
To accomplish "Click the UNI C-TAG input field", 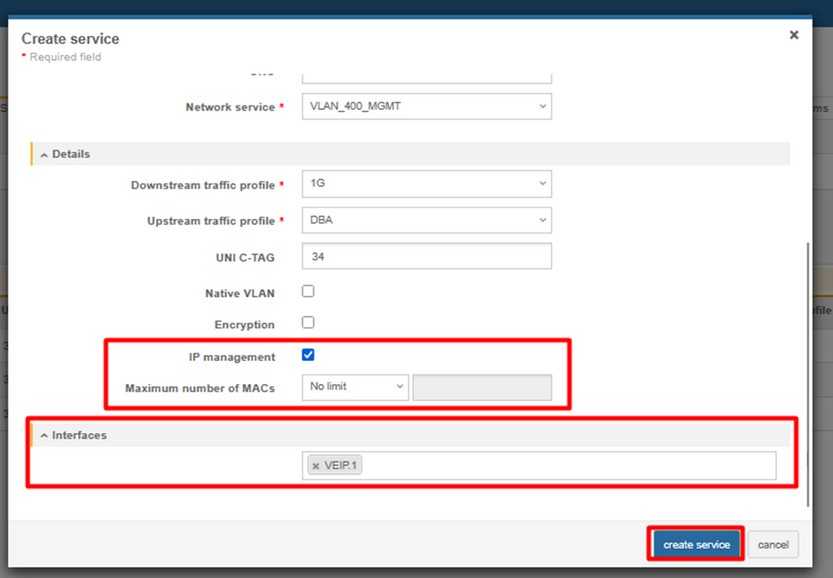I will pyautogui.click(x=426, y=257).
